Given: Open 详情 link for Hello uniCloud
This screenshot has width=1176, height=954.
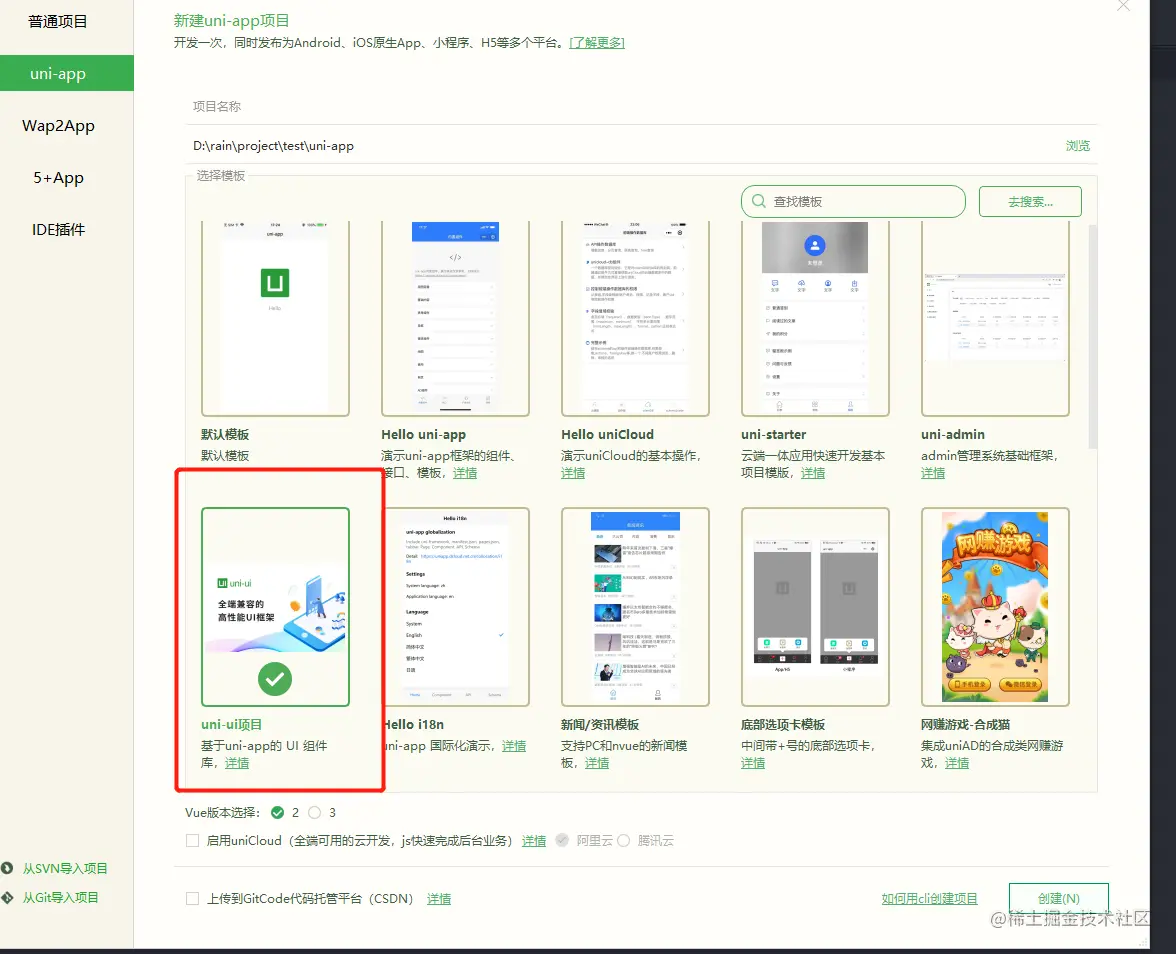Looking at the screenshot, I should 573,473.
